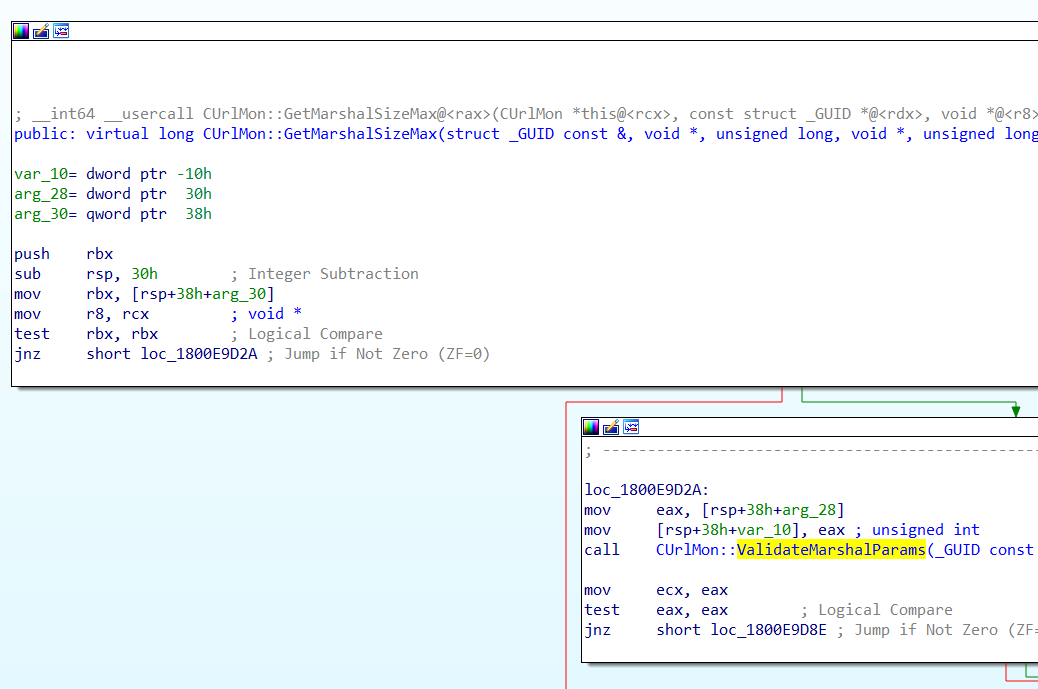Click the graph icon on the loc_1800E9D2A node

coord(630,426)
